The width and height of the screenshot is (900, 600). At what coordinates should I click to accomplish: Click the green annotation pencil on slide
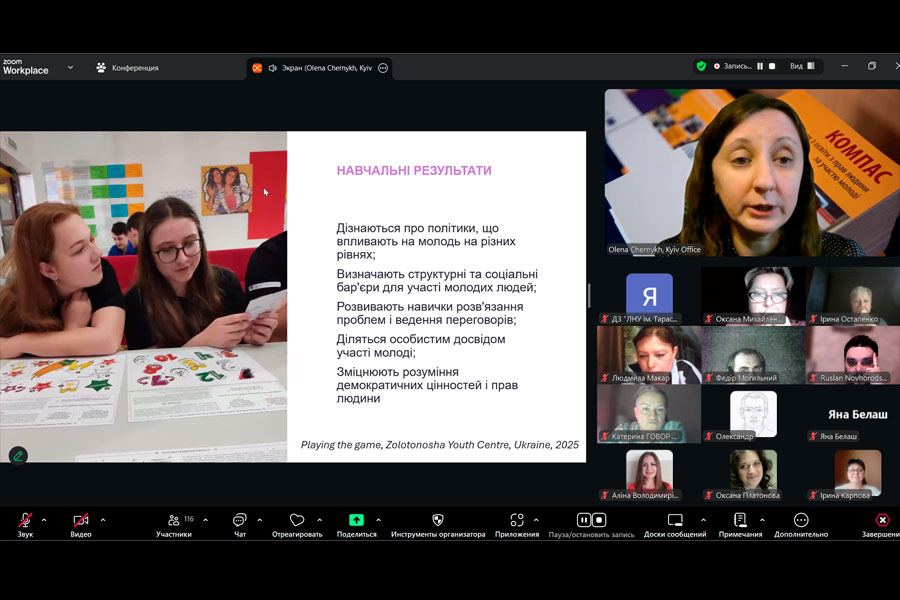tap(17, 455)
